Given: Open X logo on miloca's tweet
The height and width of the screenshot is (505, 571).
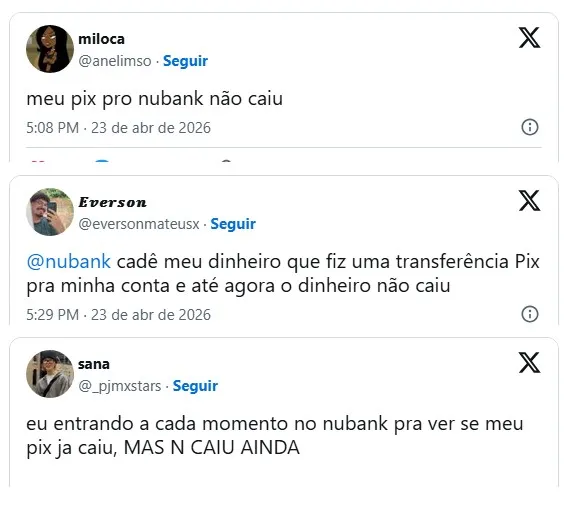Looking at the screenshot, I should pyautogui.click(x=529, y=38).
